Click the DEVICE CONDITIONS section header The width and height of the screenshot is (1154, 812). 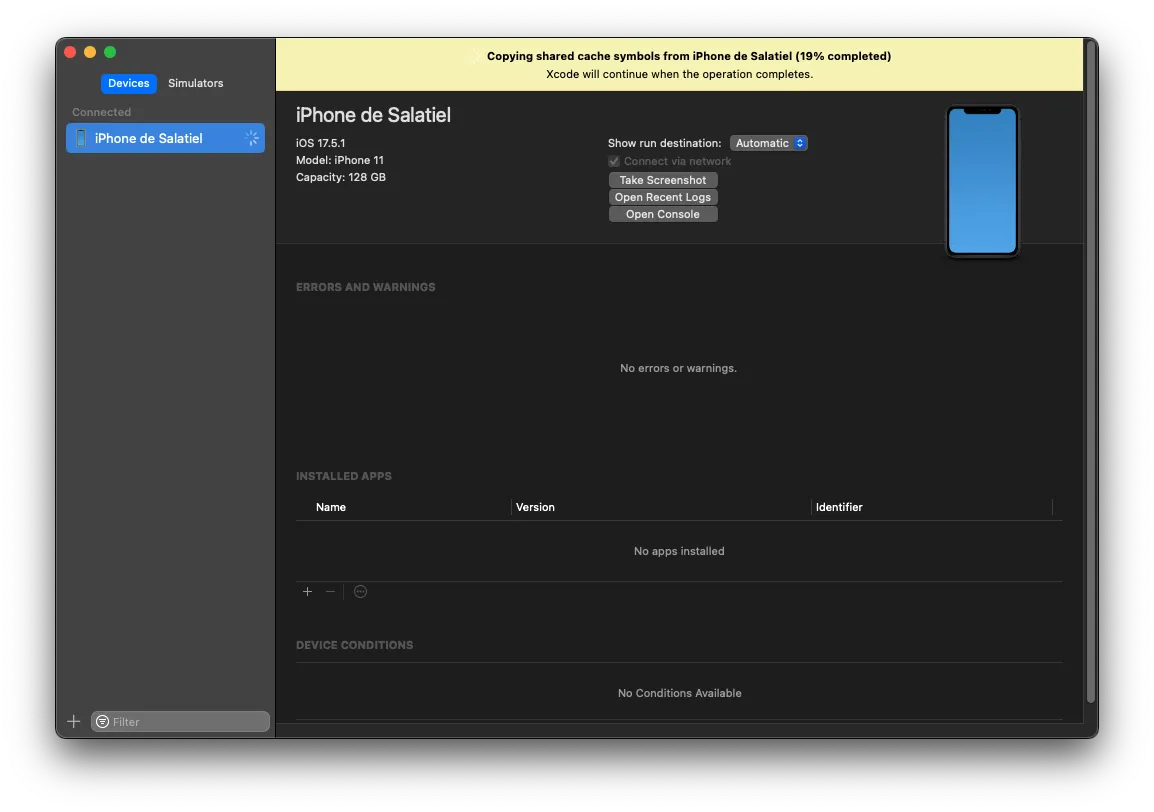(355, 645)
